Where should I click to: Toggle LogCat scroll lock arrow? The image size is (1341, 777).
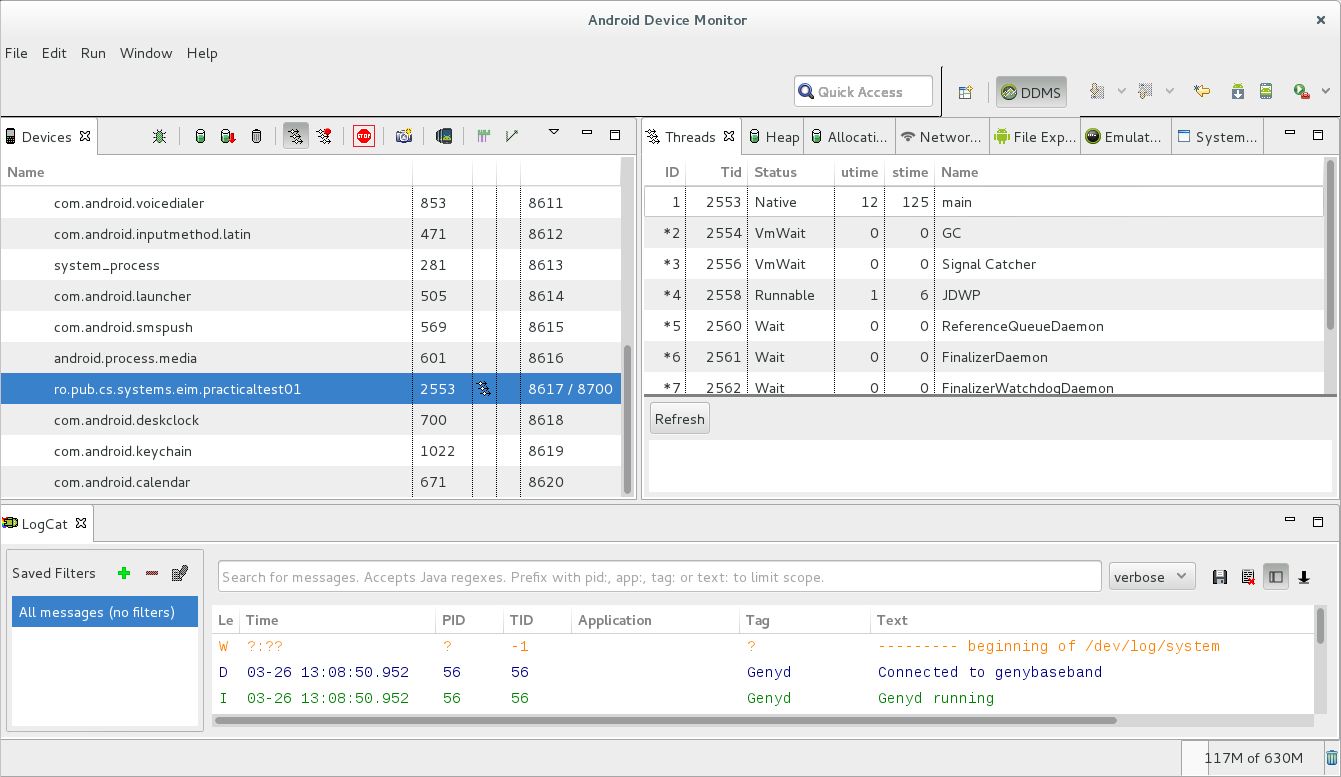click(1304, 577)
